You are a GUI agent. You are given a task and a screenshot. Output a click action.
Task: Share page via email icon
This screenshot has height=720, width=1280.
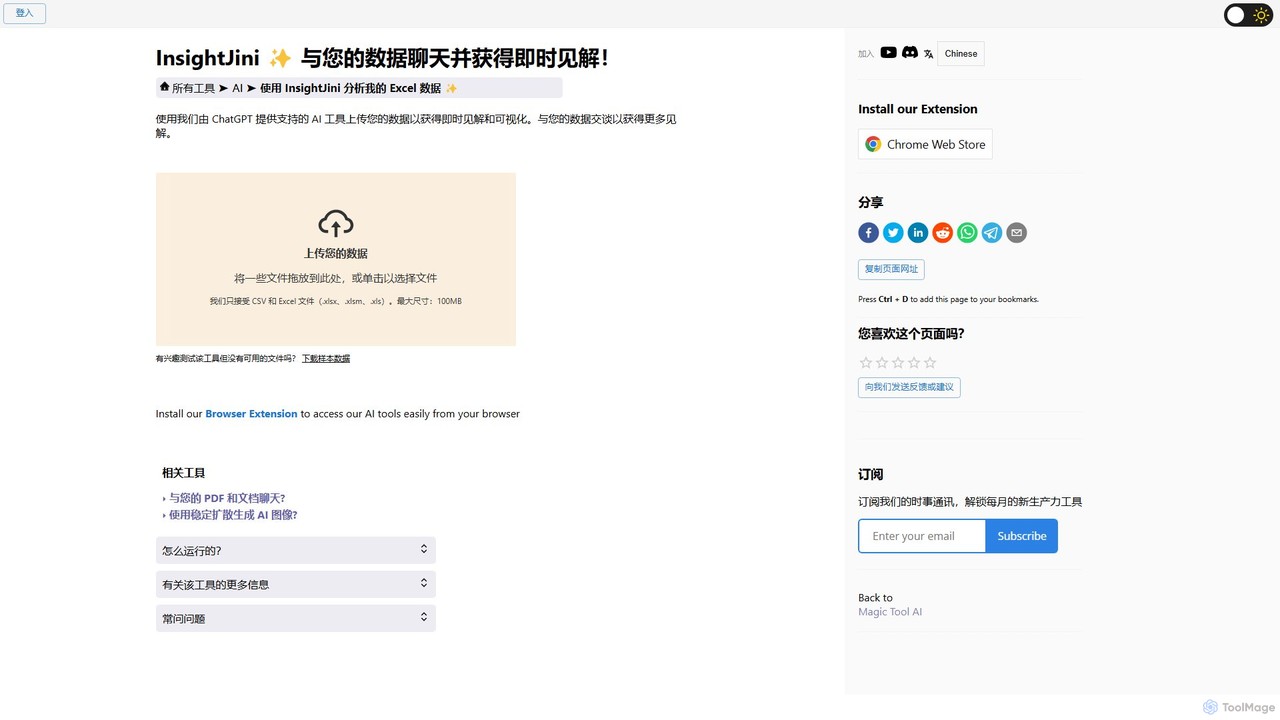tap(1016, 233)
